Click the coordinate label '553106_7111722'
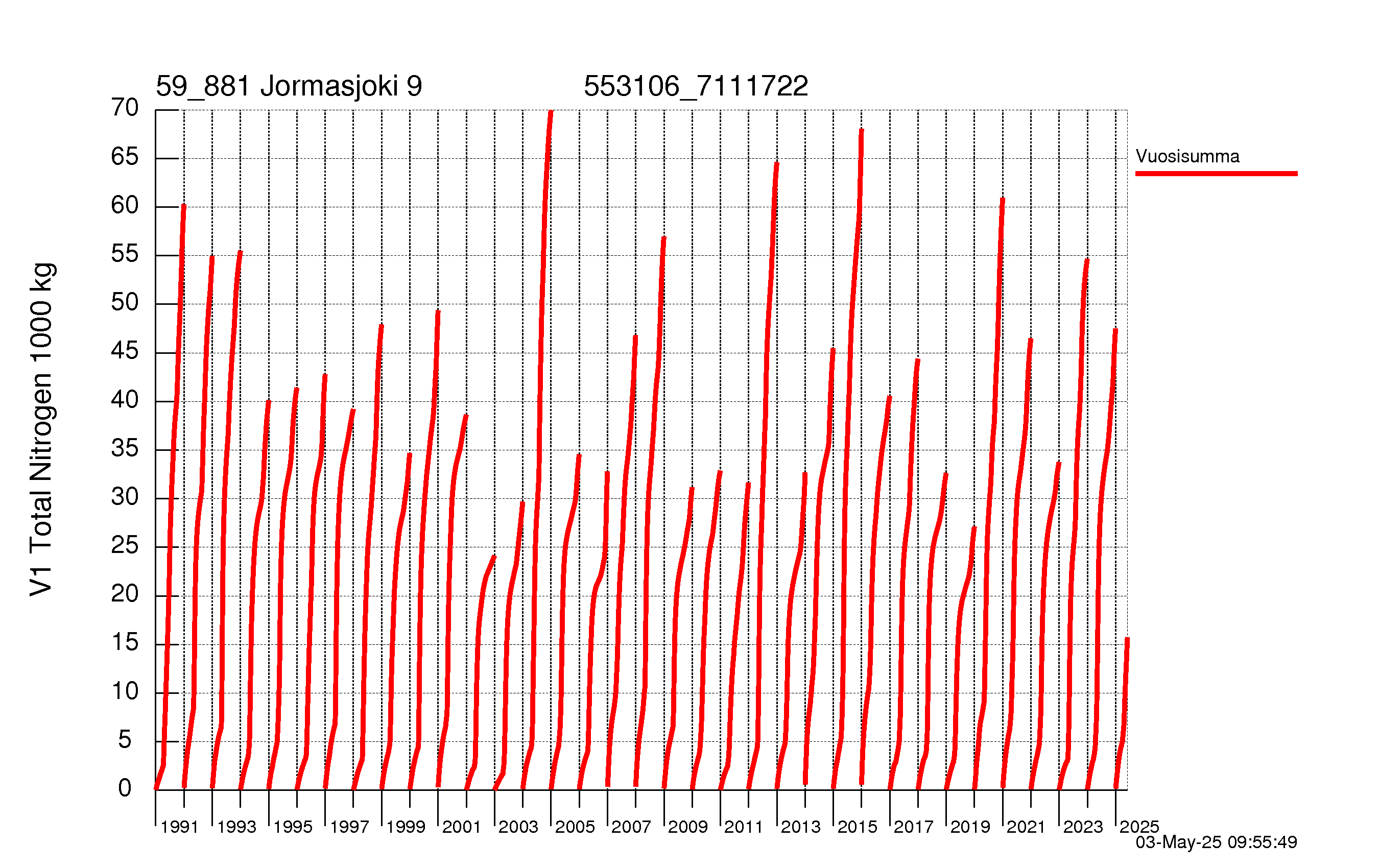Viewport: 1379px width, 868px height. click(696, 86)
